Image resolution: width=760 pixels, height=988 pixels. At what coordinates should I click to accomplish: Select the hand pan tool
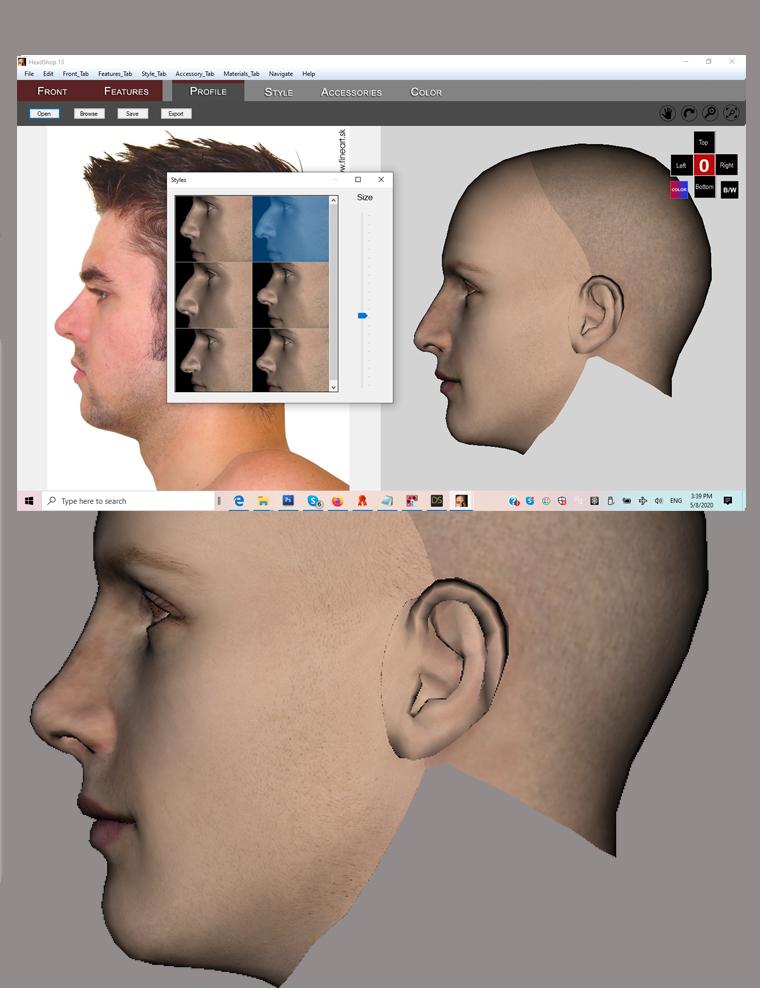[x=667, y=113]
